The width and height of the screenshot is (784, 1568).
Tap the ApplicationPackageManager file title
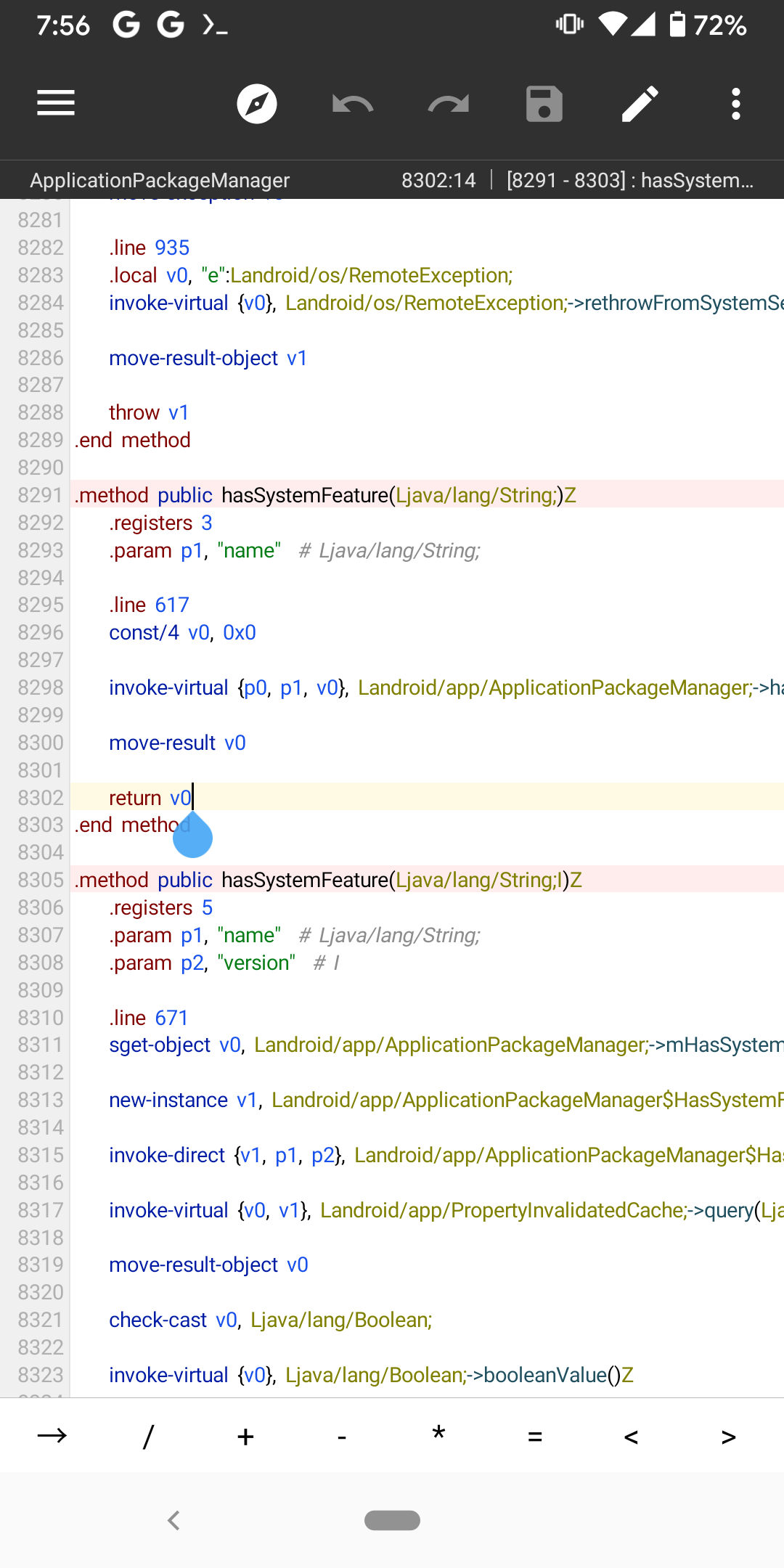pos(160,180)
